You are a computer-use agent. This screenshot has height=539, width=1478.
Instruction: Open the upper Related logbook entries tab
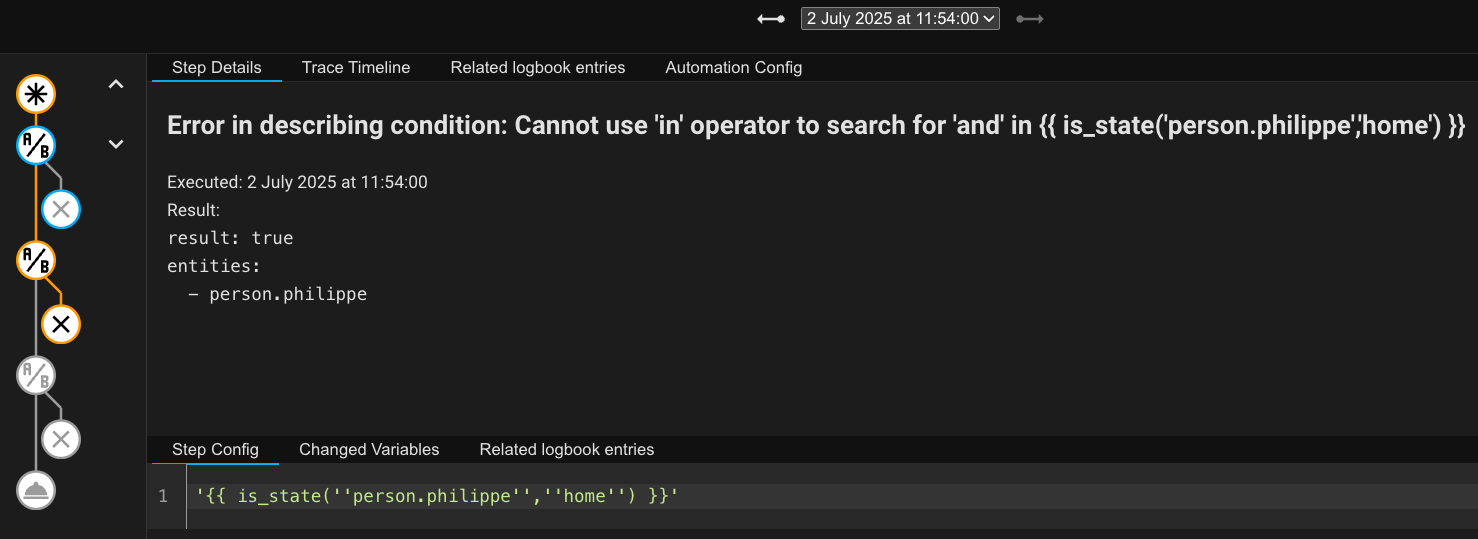click(x=538, y=67)
